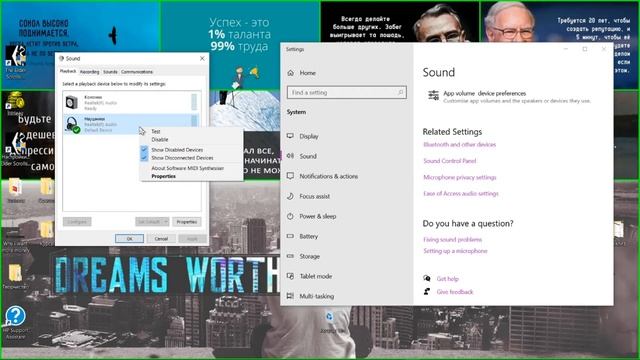
Task: Open App volume device preferences
Action: click(509, 96)
